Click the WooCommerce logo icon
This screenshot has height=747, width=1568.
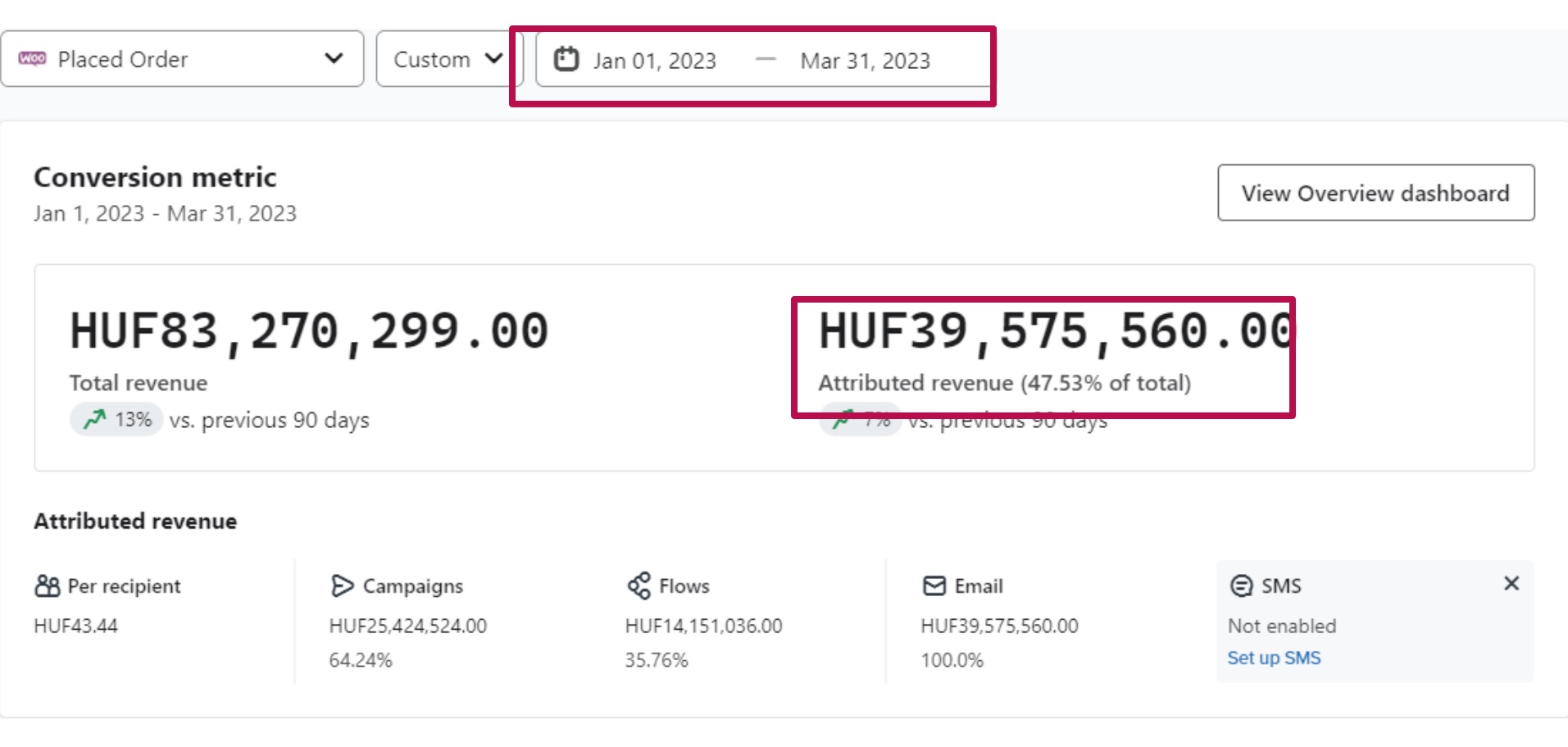[x=32, y=59]
